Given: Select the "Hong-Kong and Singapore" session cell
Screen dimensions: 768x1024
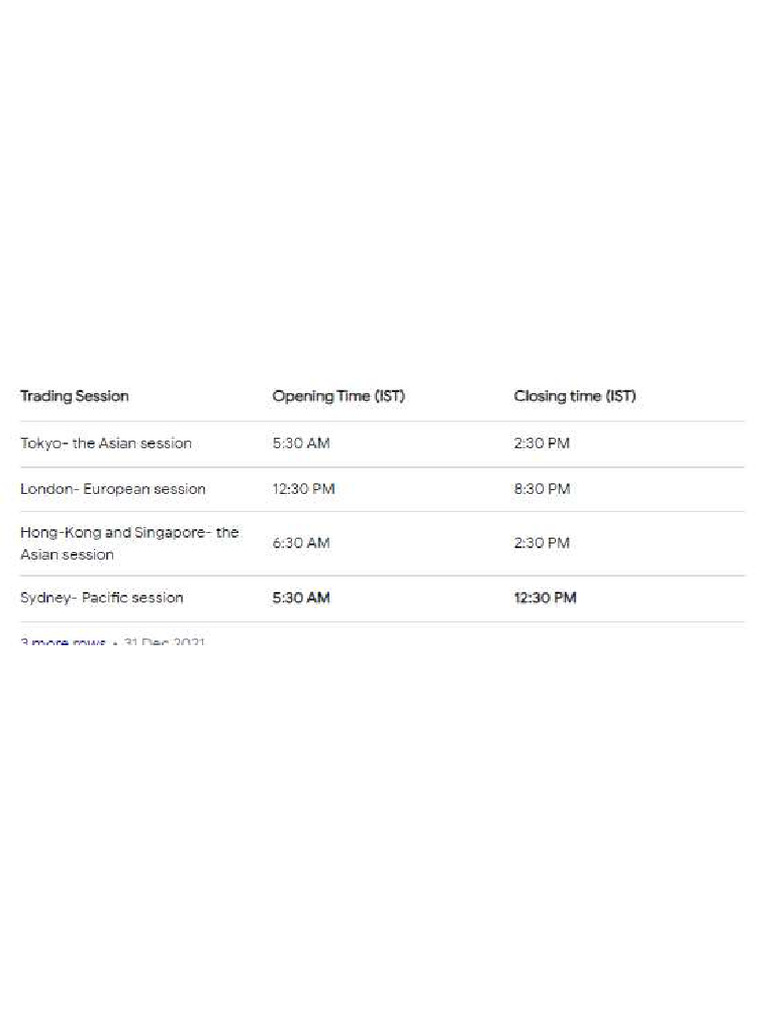Looking at the screenshot, I should [x=129, y=543].
